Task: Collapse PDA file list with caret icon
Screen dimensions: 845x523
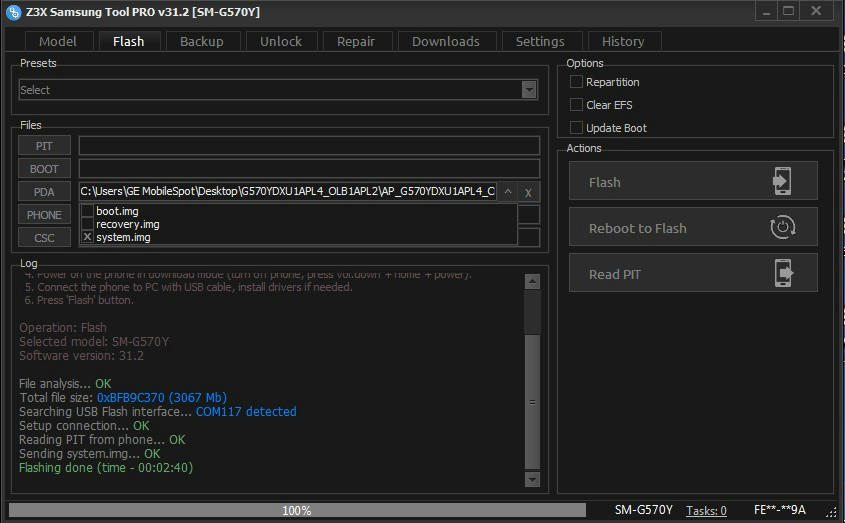Action: pyautogui.click(x=508, y=191)
